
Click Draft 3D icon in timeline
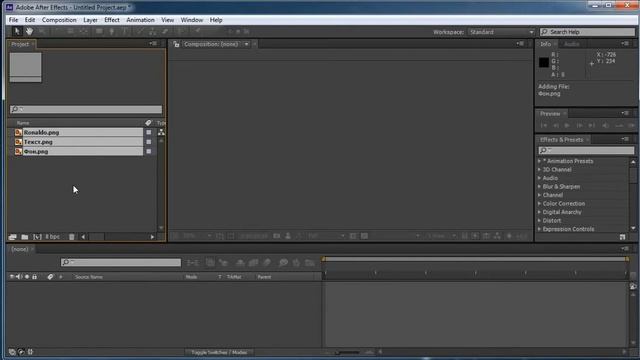[223, 262]
